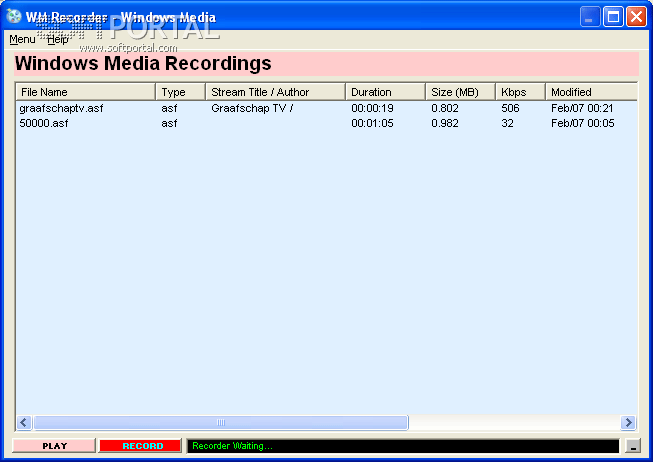Click the asf type of 50000.asf row

coord(169,123)
